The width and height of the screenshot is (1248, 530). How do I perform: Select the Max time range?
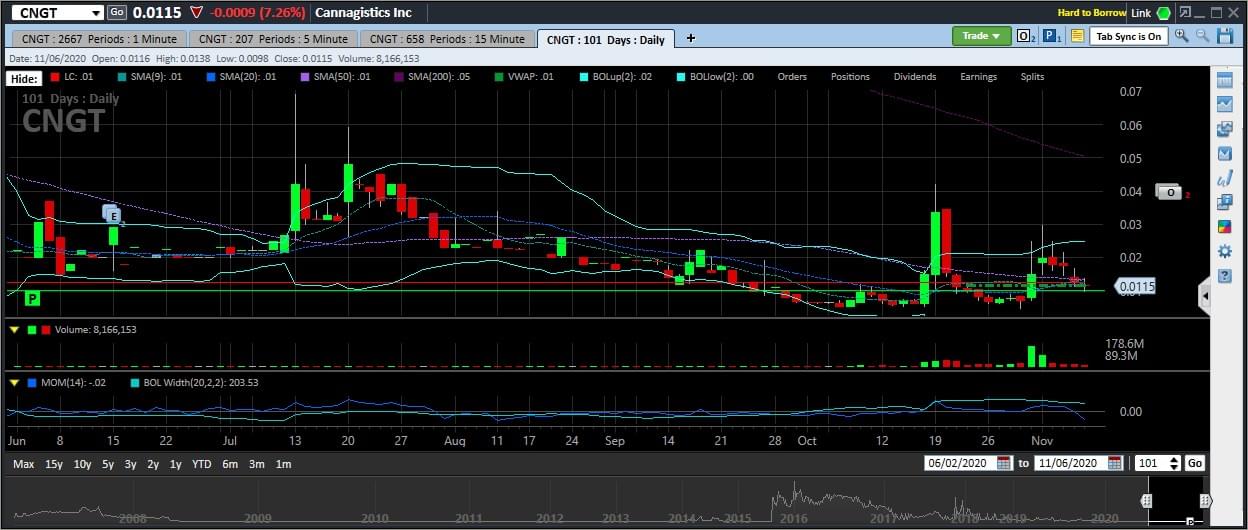tap(24, 464)
